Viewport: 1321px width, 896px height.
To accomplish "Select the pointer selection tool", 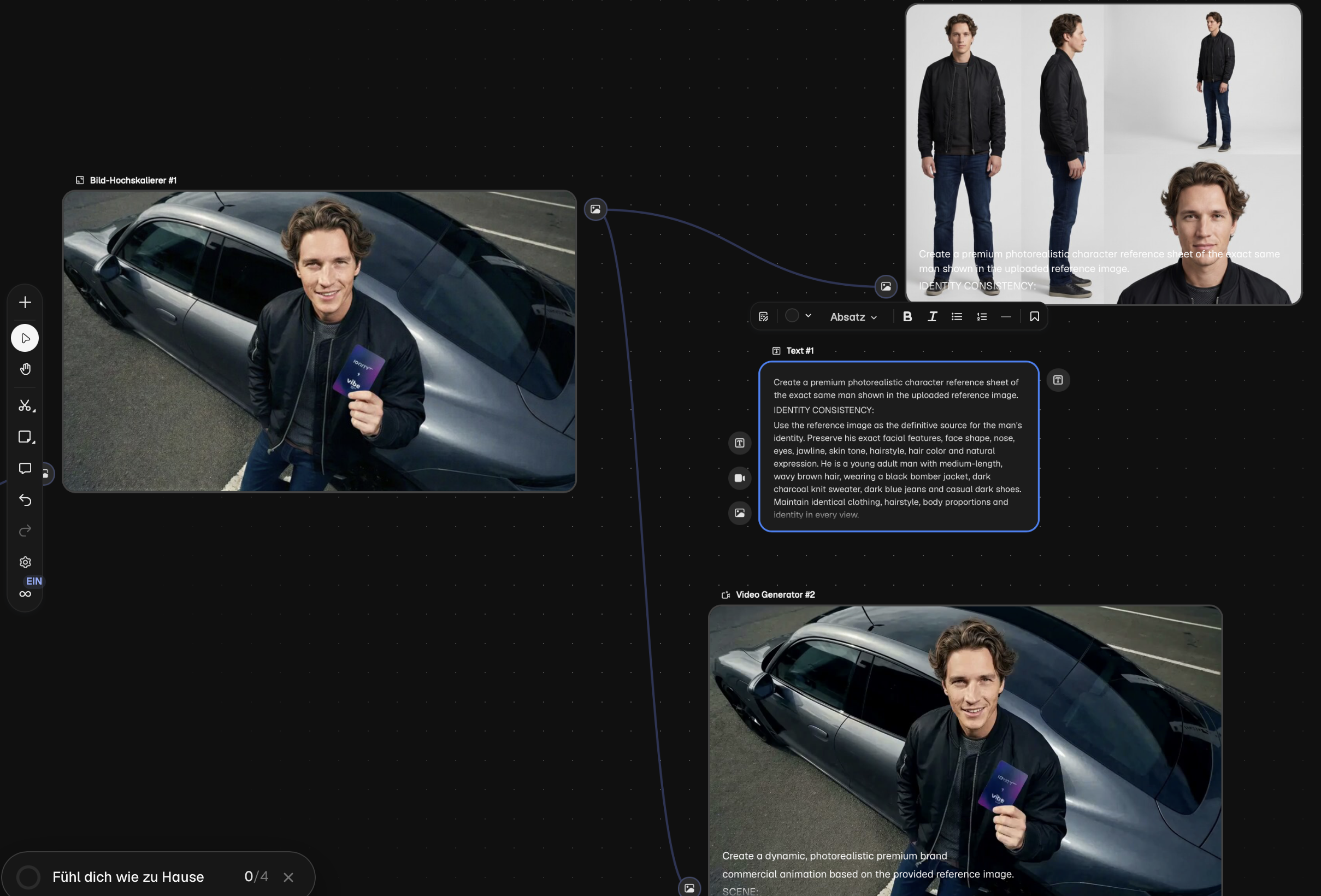I will 25,338.
